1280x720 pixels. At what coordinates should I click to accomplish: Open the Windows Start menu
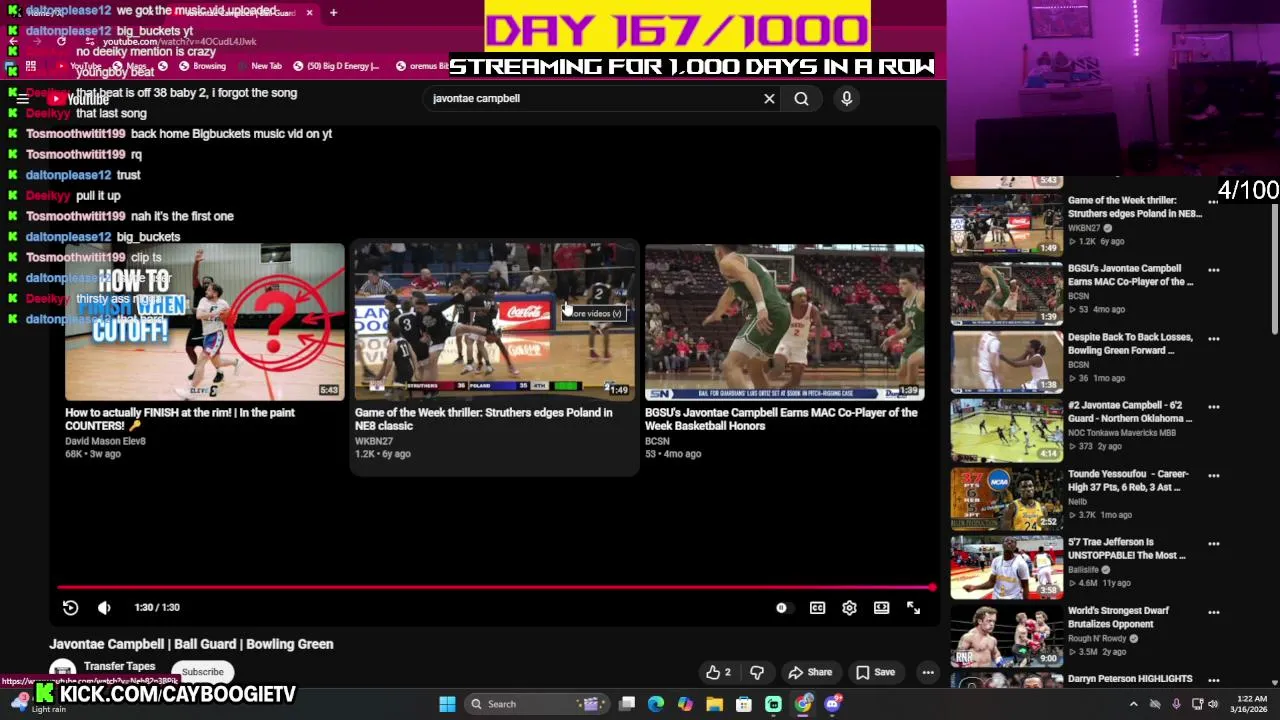click(x=447, y=704)
